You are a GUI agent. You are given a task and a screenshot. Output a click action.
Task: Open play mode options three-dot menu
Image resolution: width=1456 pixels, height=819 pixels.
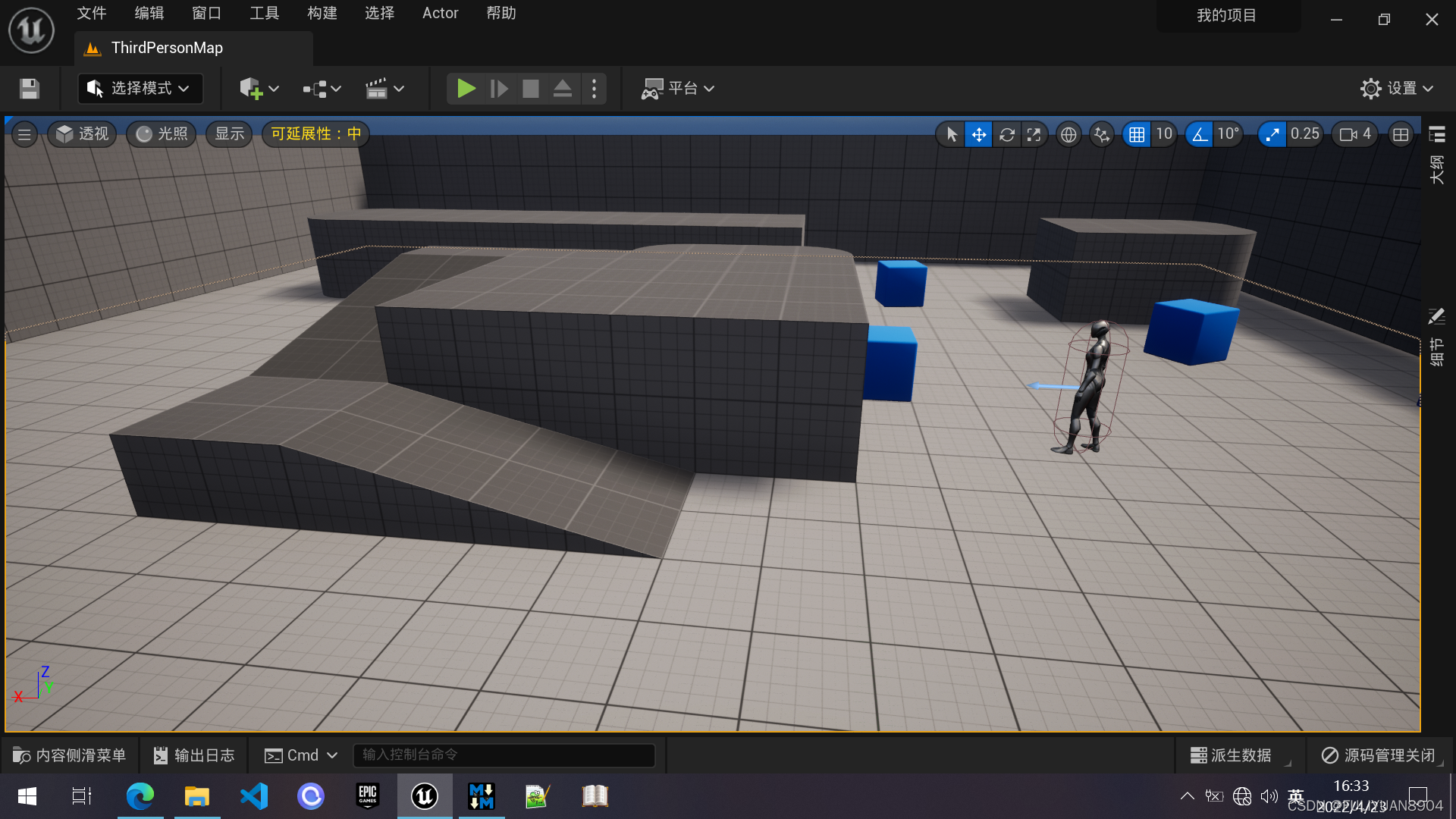point(595,89)
